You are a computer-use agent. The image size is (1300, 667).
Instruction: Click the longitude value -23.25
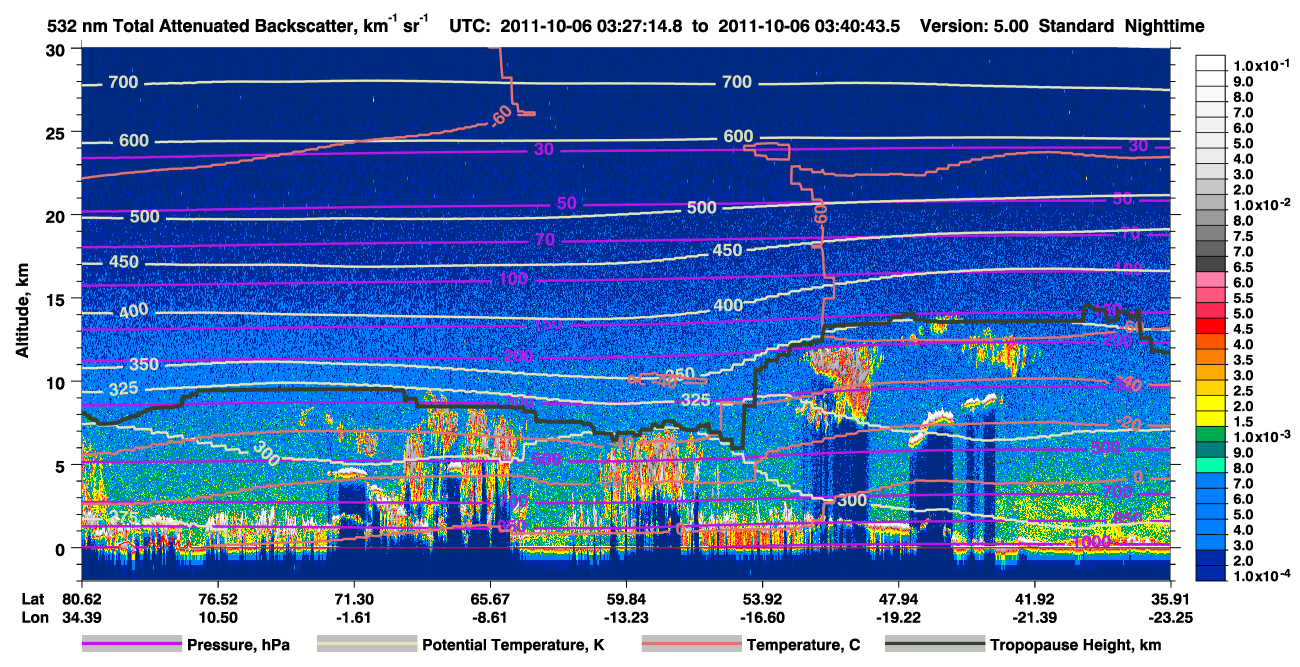pos(1170,617)
